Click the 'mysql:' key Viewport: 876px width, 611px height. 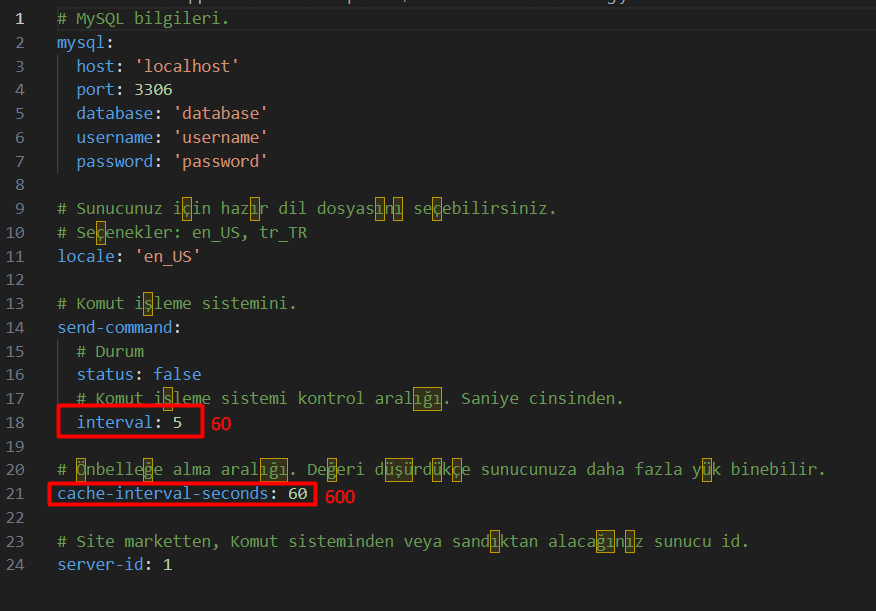click(x=85, y=43)
